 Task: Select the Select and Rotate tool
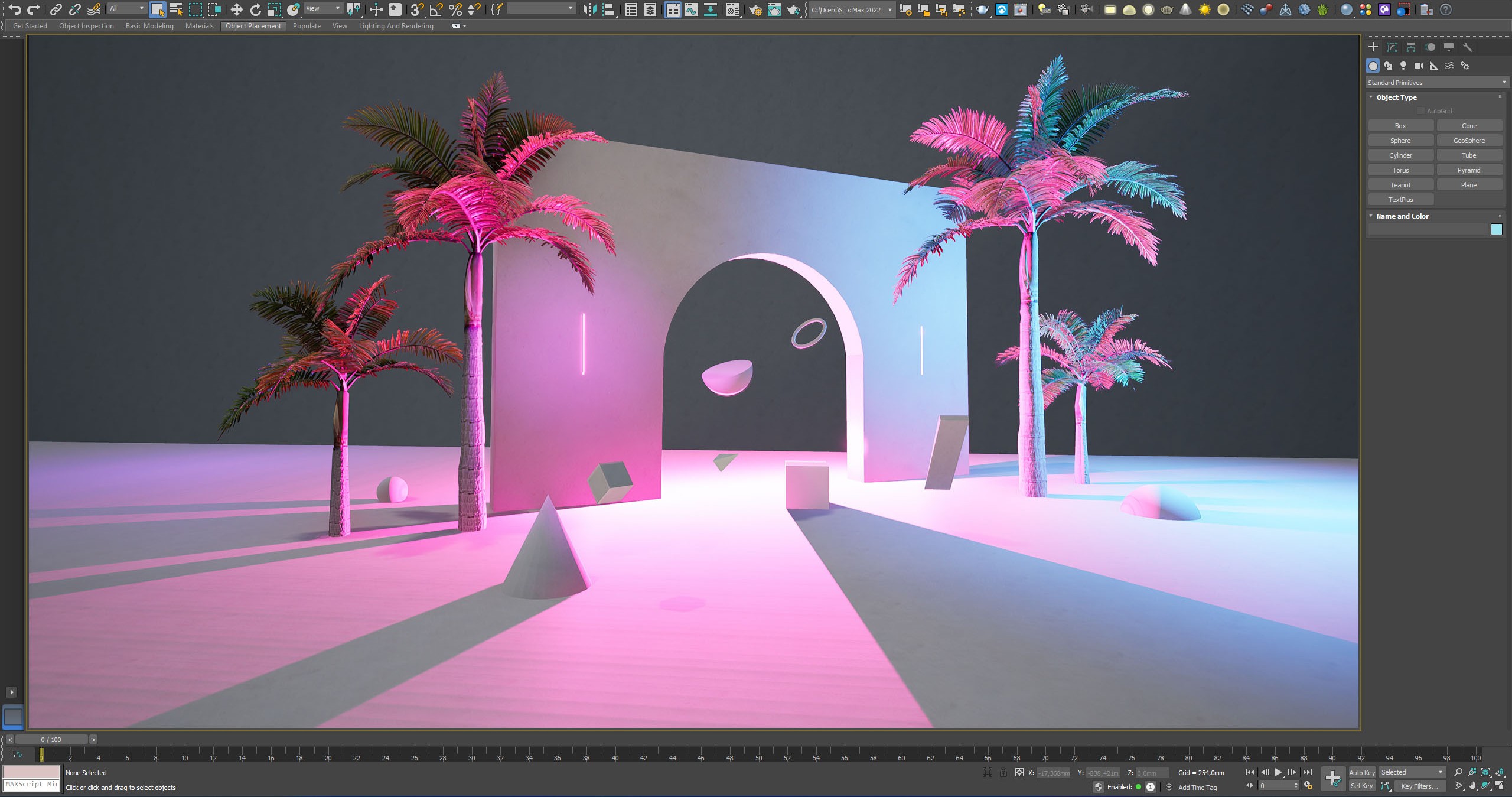(x=255, y=9)
